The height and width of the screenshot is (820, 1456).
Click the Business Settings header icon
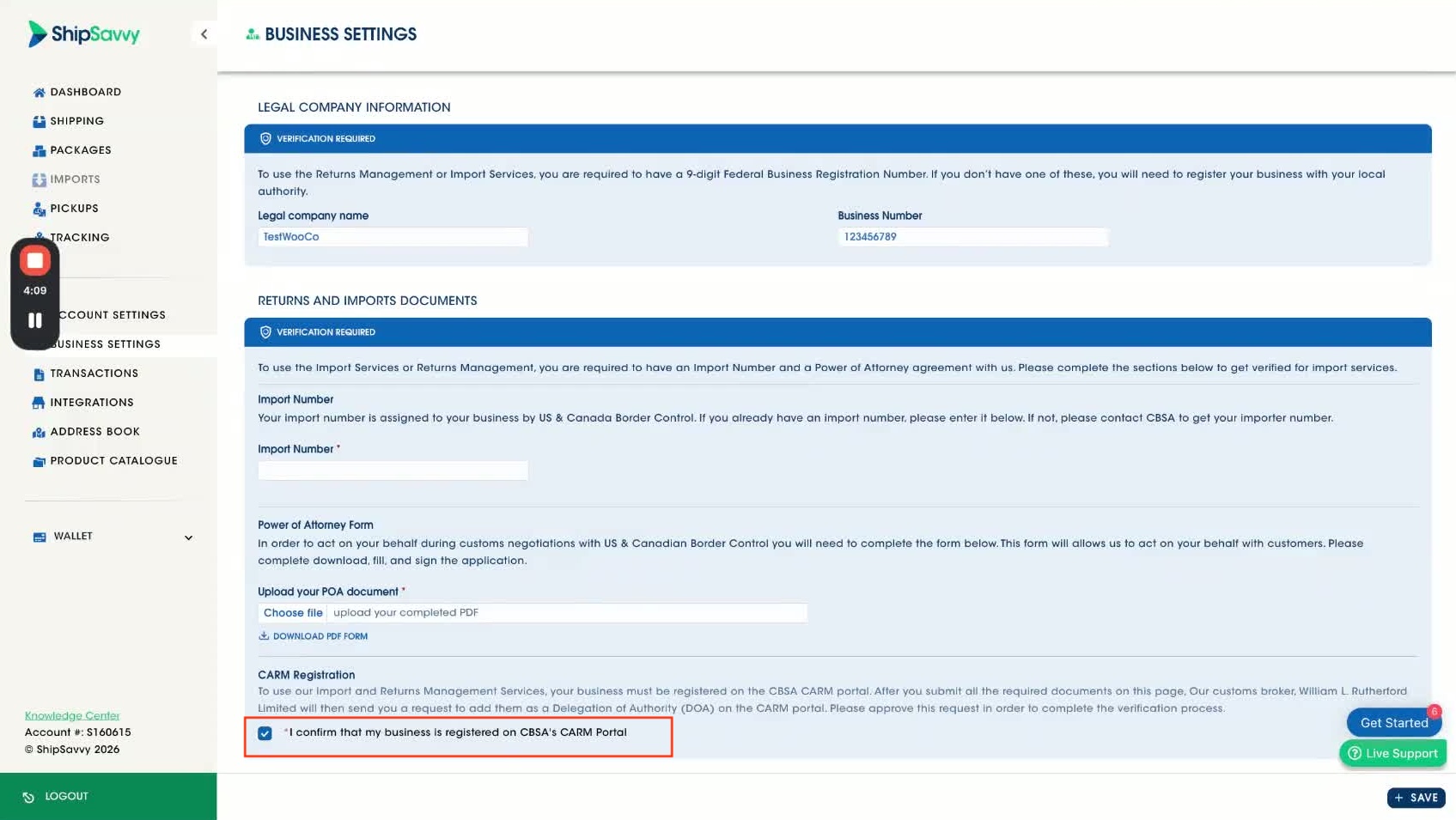tap(253, 34)
